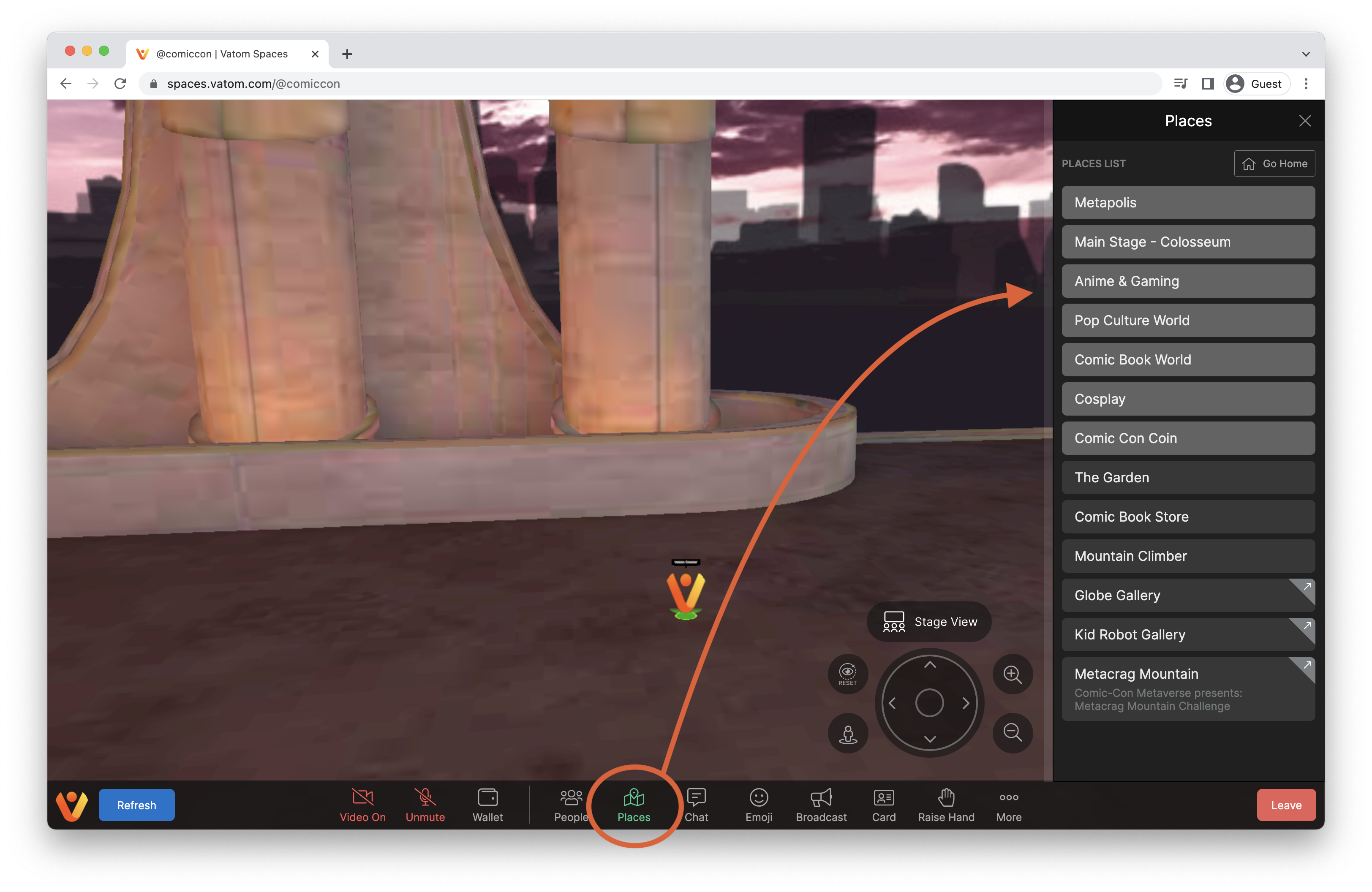Screen dimensions: 1372x892
Task: Open Chrome three-dot menu
Action: [1306, 84]
